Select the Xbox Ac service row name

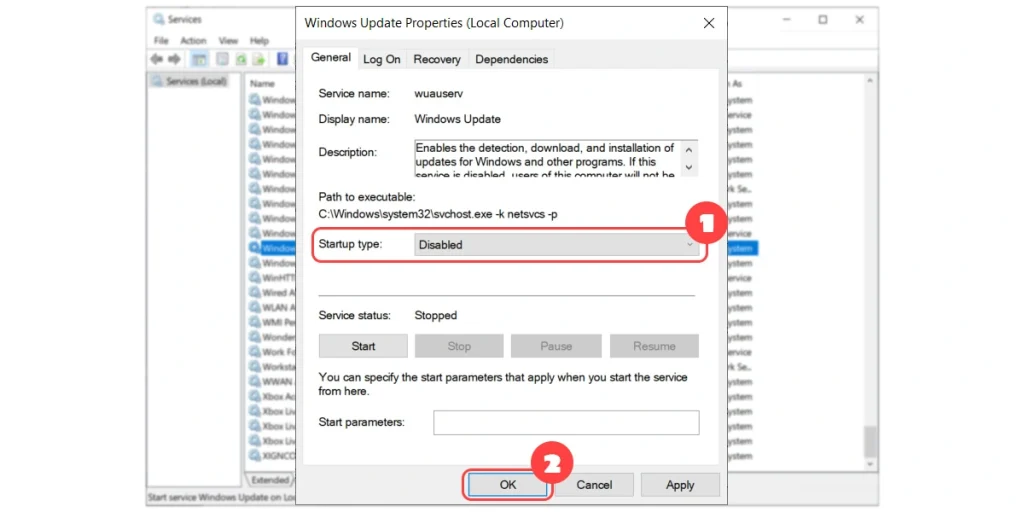pos(279,396)
